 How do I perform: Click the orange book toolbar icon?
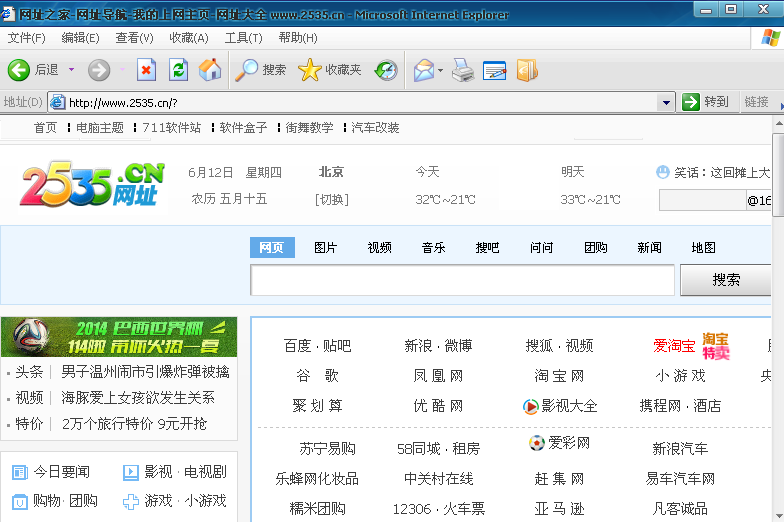click(x=527, y=70)
